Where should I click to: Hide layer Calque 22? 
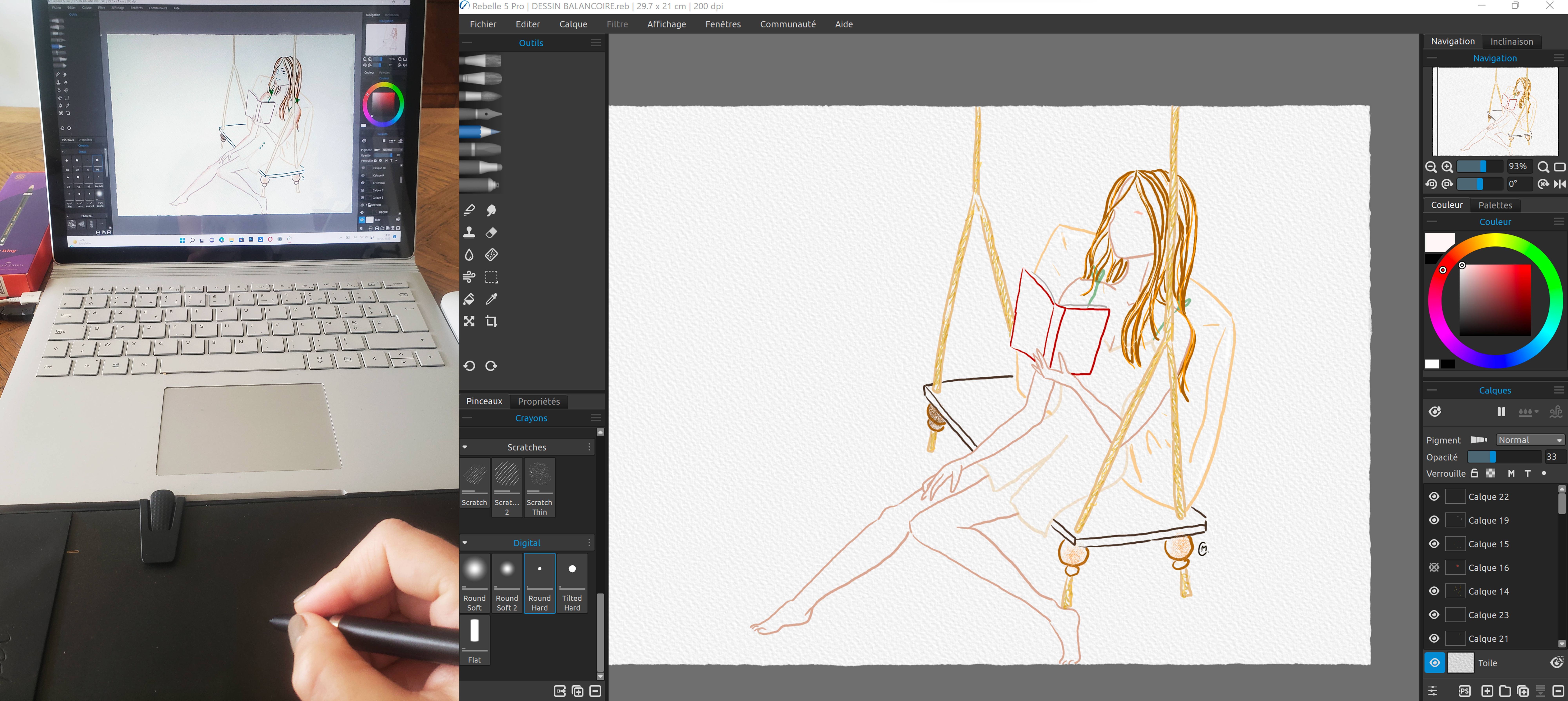(1434, 497)
